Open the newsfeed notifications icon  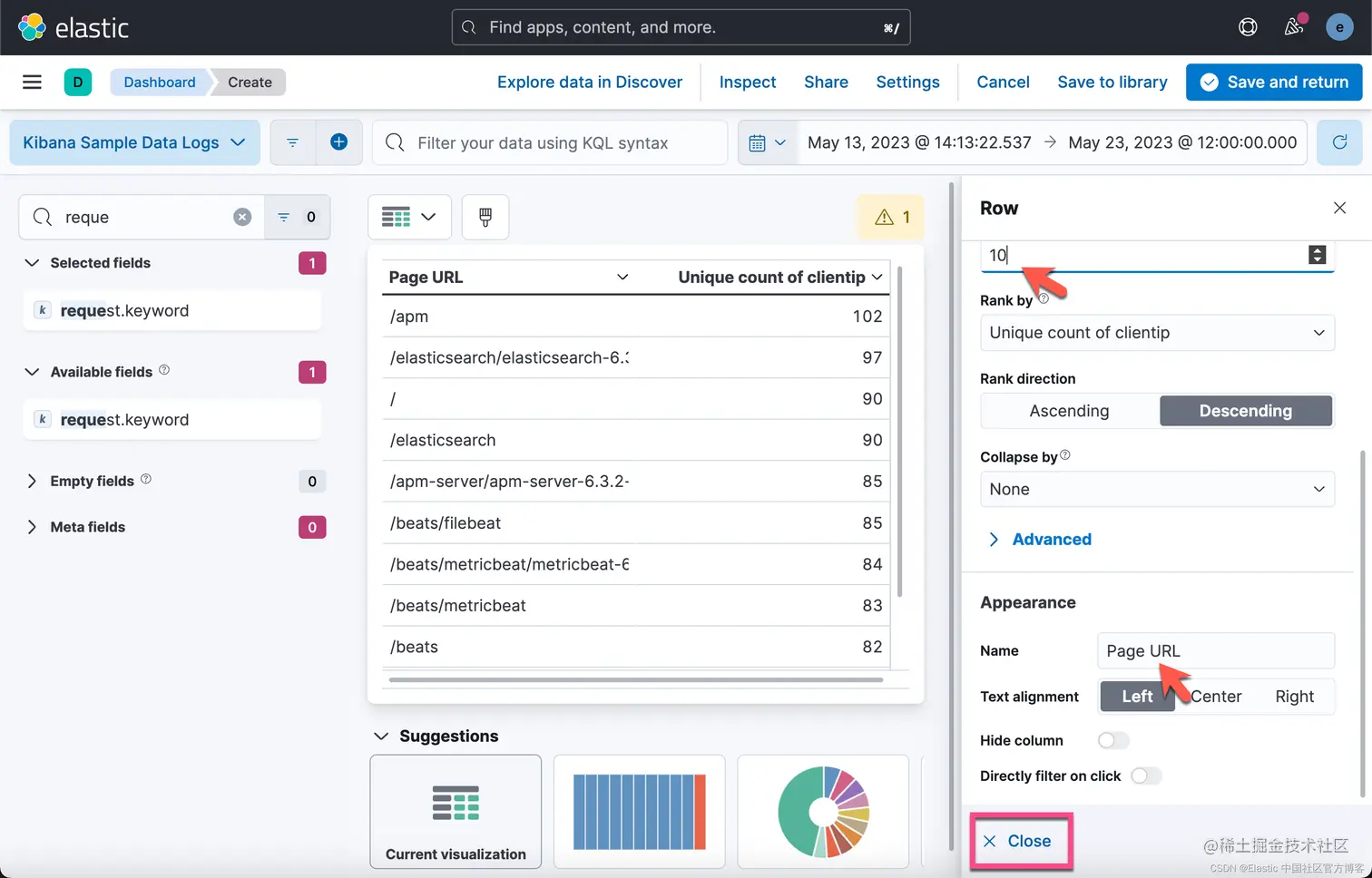pyautogui.click(x=1294, y=26)
